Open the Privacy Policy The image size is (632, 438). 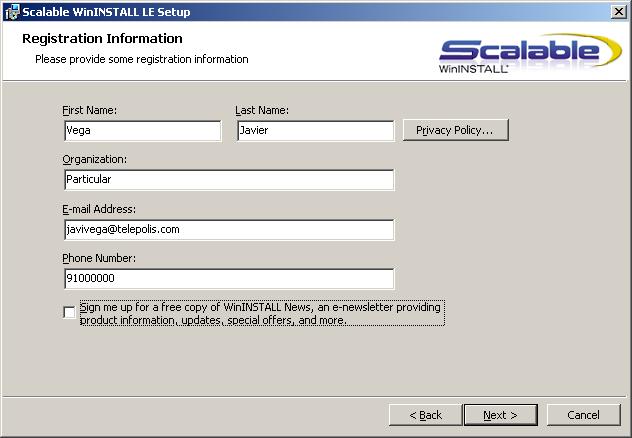(x=455, y=130)
